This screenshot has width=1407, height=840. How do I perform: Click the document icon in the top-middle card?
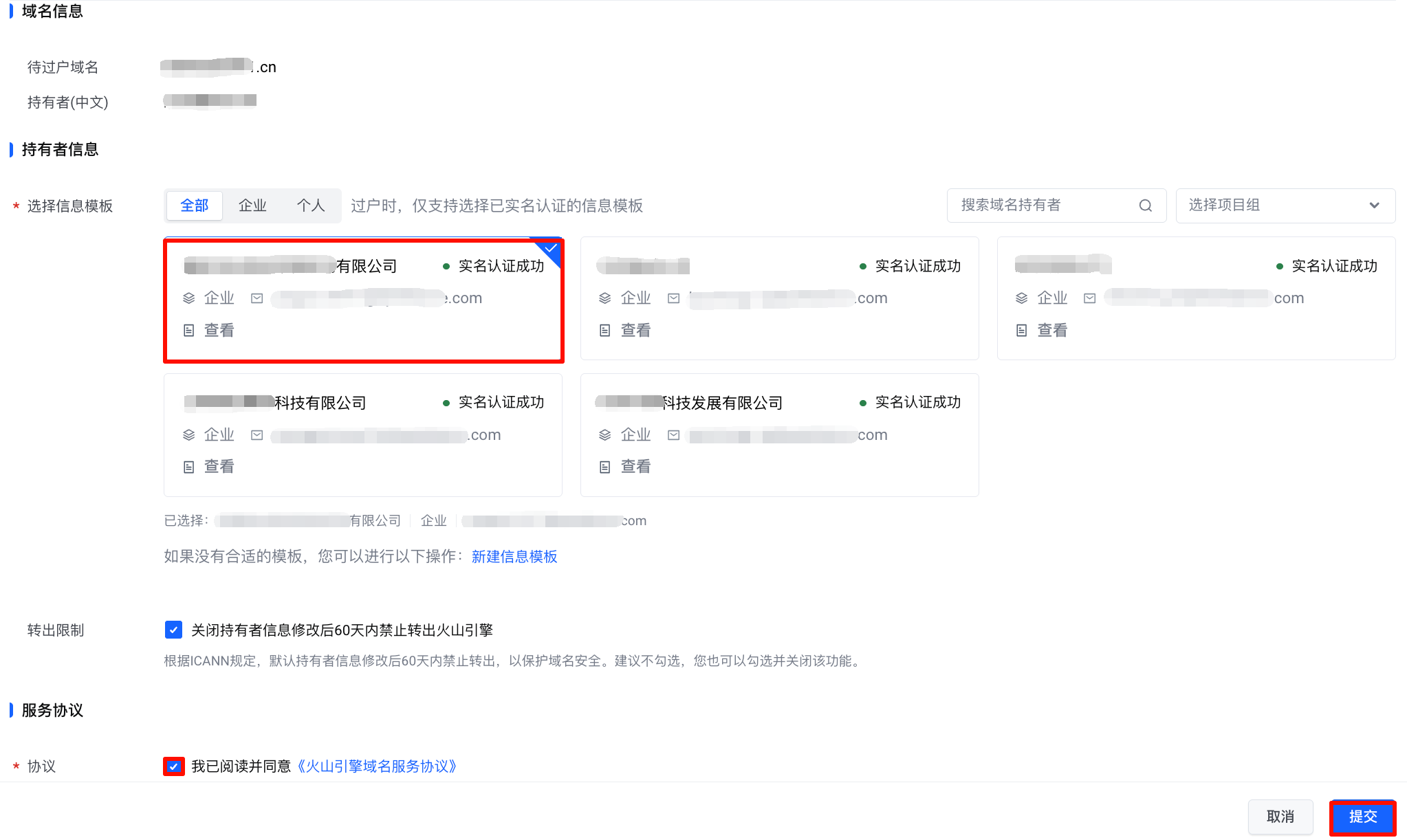click(605, 331)
